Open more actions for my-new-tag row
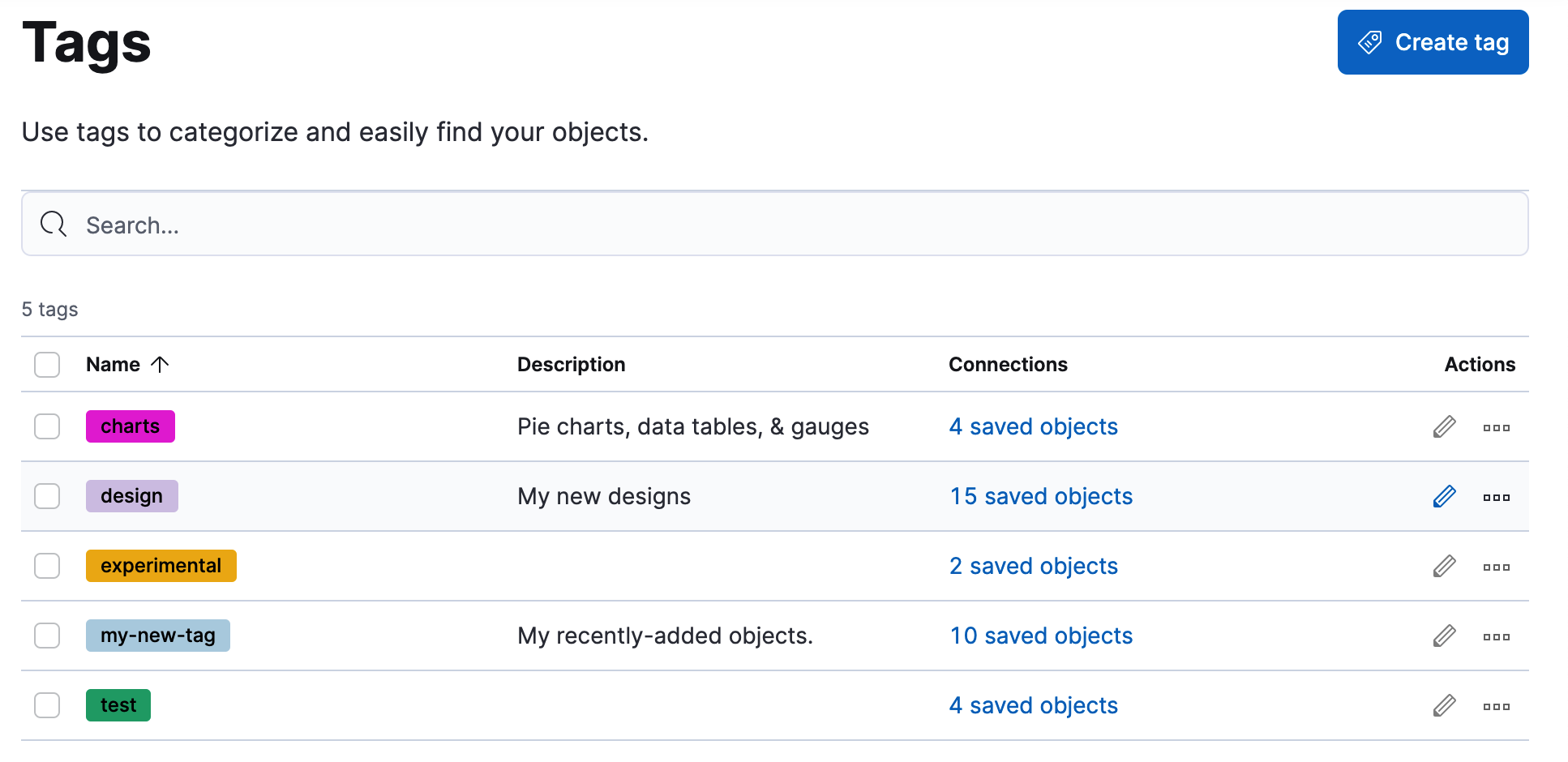Viewport: 1568px width, 762px height. coord(1496,636)
